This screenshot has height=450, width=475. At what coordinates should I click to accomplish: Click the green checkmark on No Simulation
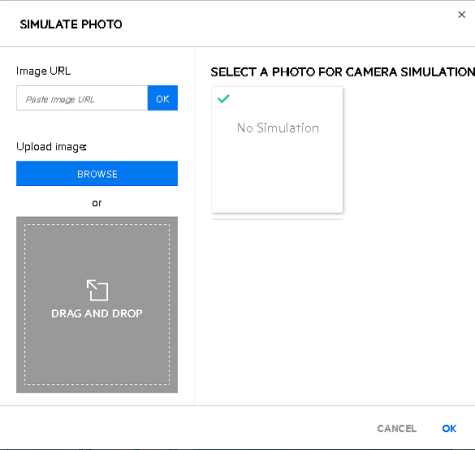coord(223,99)
